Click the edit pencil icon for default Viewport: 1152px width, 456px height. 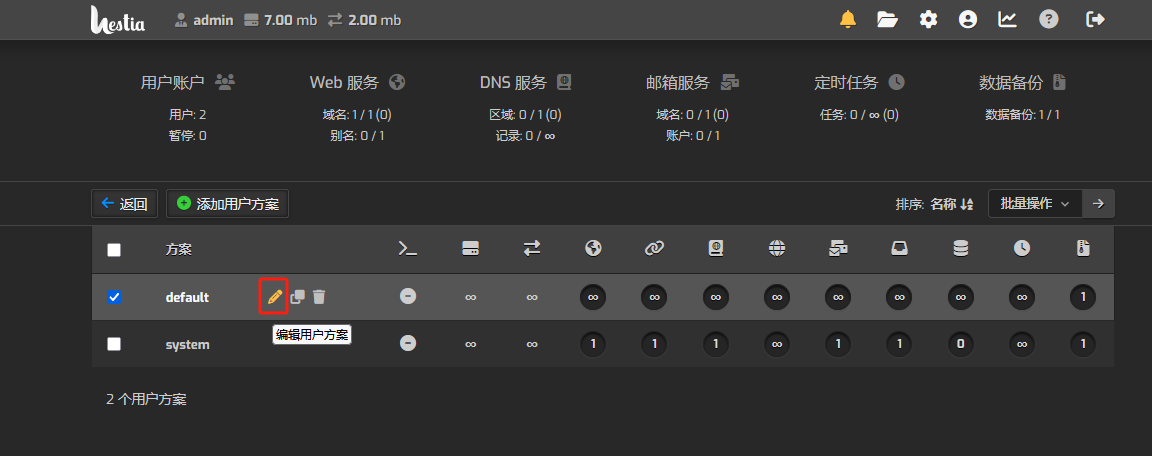click(x=274, y=297)
